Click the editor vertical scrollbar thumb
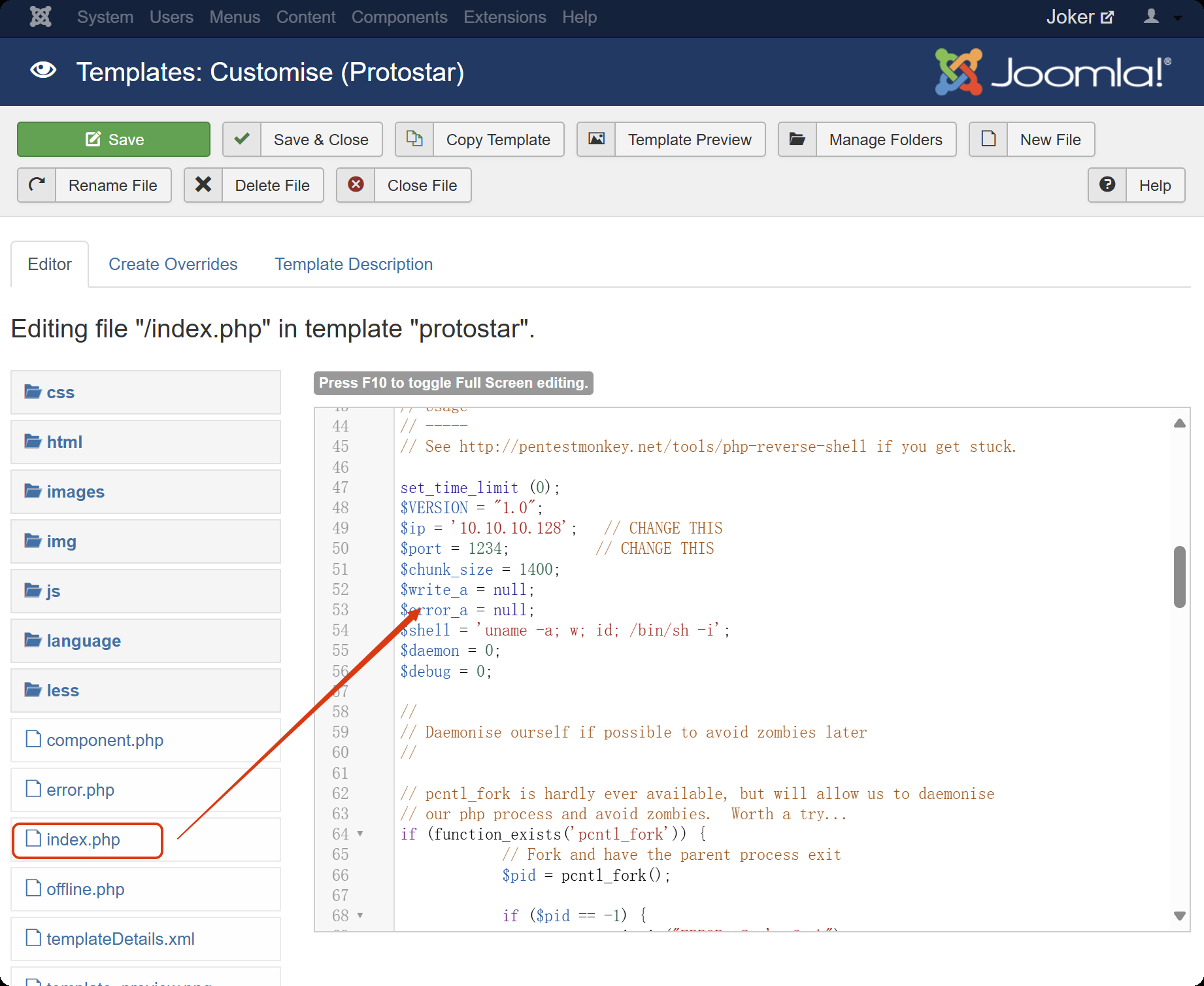This screenshot has height=986, width=1204. [x=1180, y=577]
